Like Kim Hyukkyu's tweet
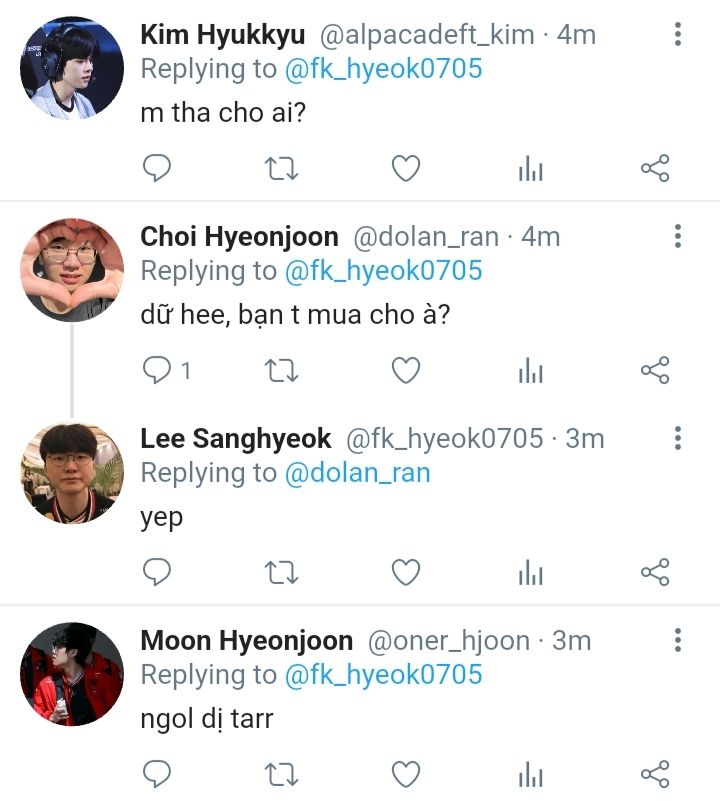The image size is (720, 801). (x=405, y=169)
